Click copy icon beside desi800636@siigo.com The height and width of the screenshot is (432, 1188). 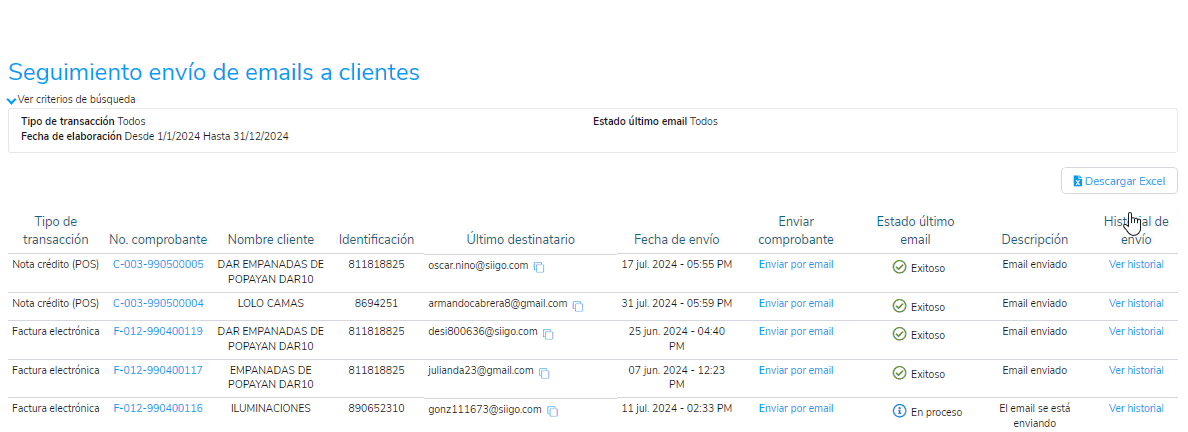pyautogui.click(x=549, y=334)
